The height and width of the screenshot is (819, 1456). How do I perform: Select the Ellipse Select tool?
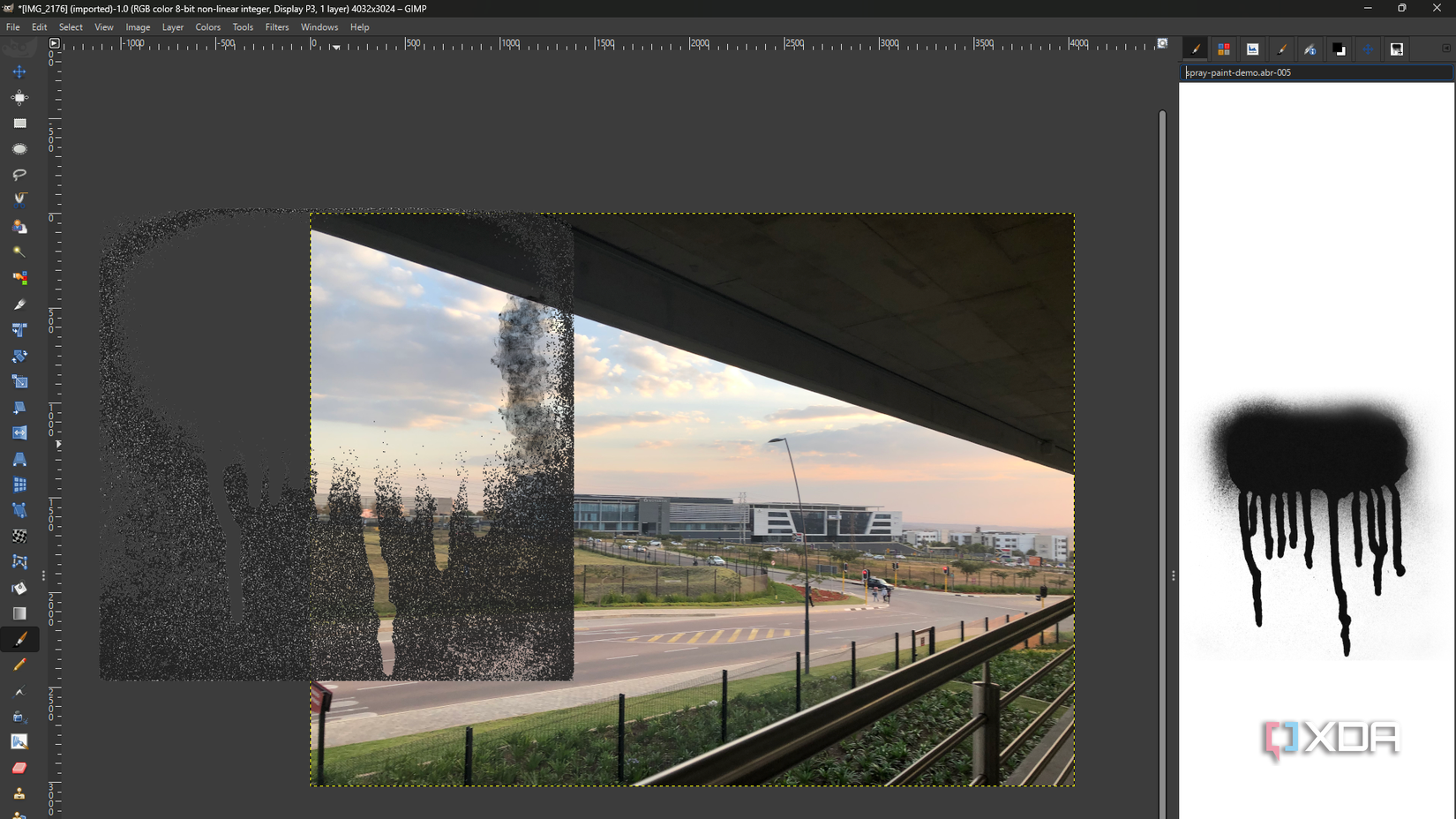(19, 149)
